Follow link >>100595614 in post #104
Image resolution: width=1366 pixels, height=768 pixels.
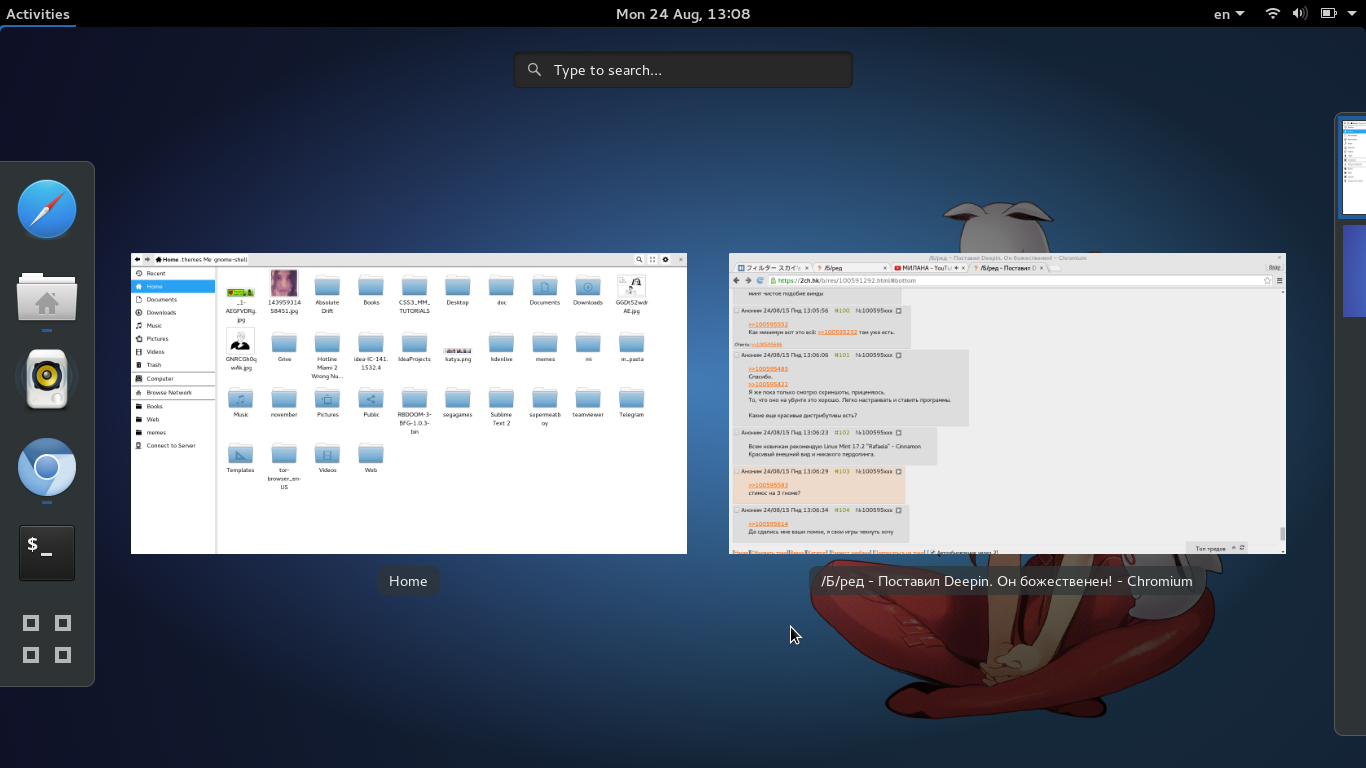768,524
